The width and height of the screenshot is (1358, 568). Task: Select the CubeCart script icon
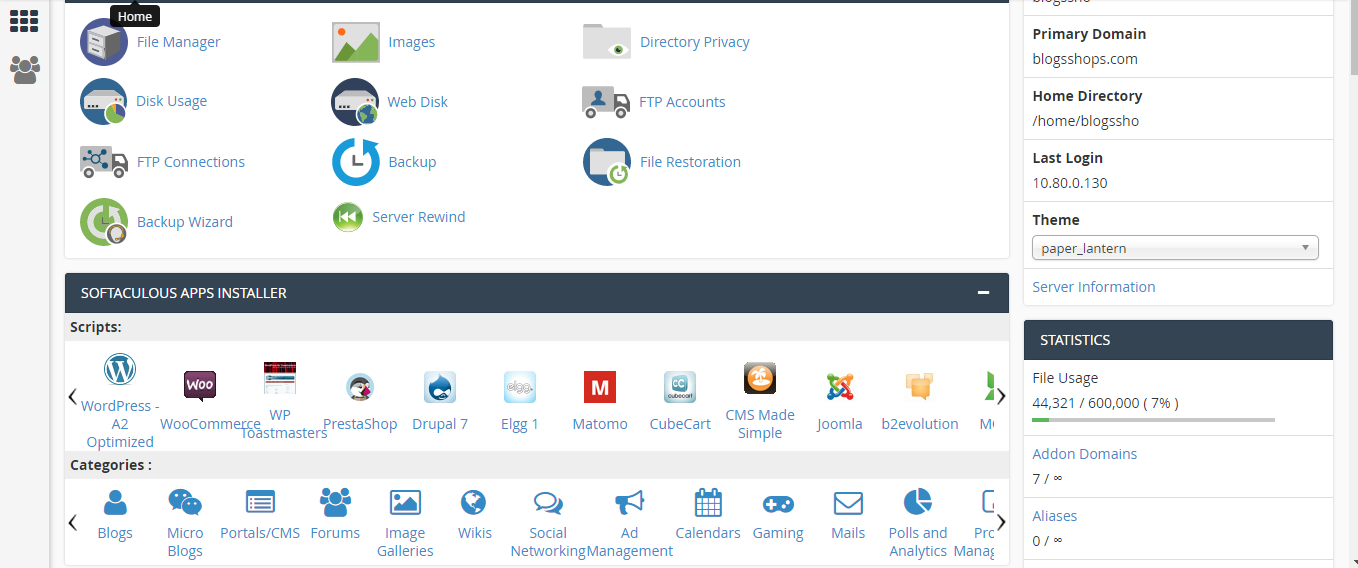[680, 387]
